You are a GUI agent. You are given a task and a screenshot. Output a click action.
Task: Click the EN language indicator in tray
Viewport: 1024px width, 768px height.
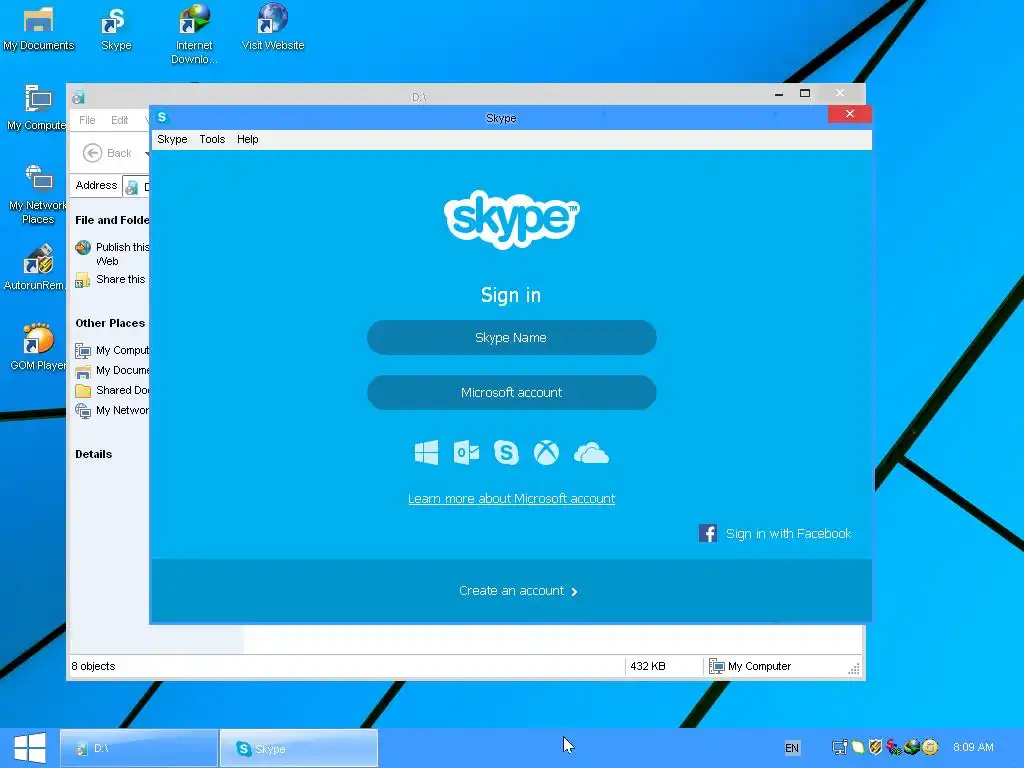(x=792, y=748)
